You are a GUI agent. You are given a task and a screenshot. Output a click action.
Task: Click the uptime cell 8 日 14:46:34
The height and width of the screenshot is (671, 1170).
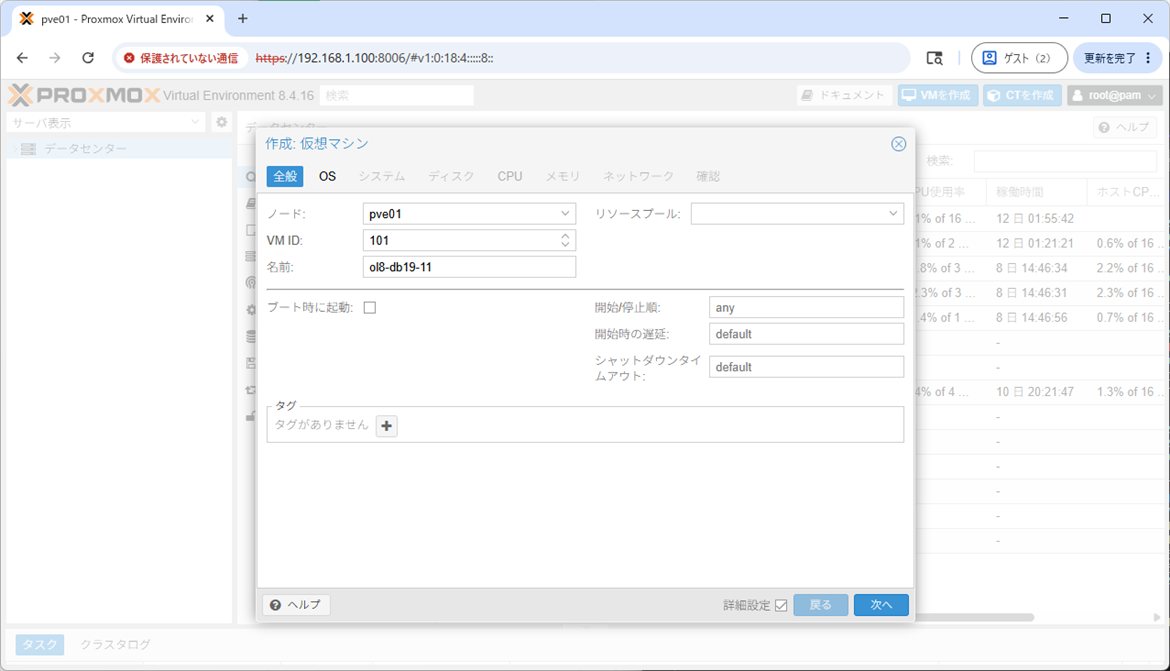1031,268
